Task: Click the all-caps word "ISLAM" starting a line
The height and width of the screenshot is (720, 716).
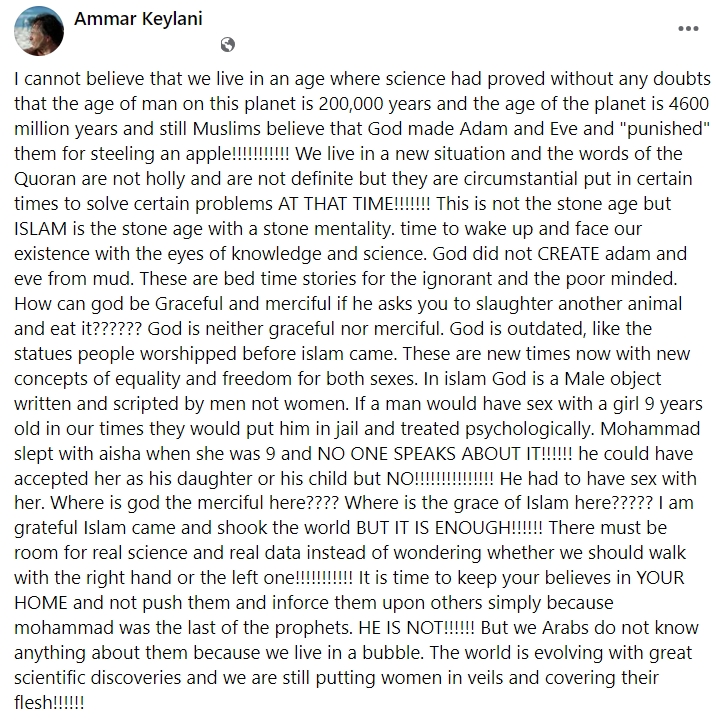Action: click(40, 228)
